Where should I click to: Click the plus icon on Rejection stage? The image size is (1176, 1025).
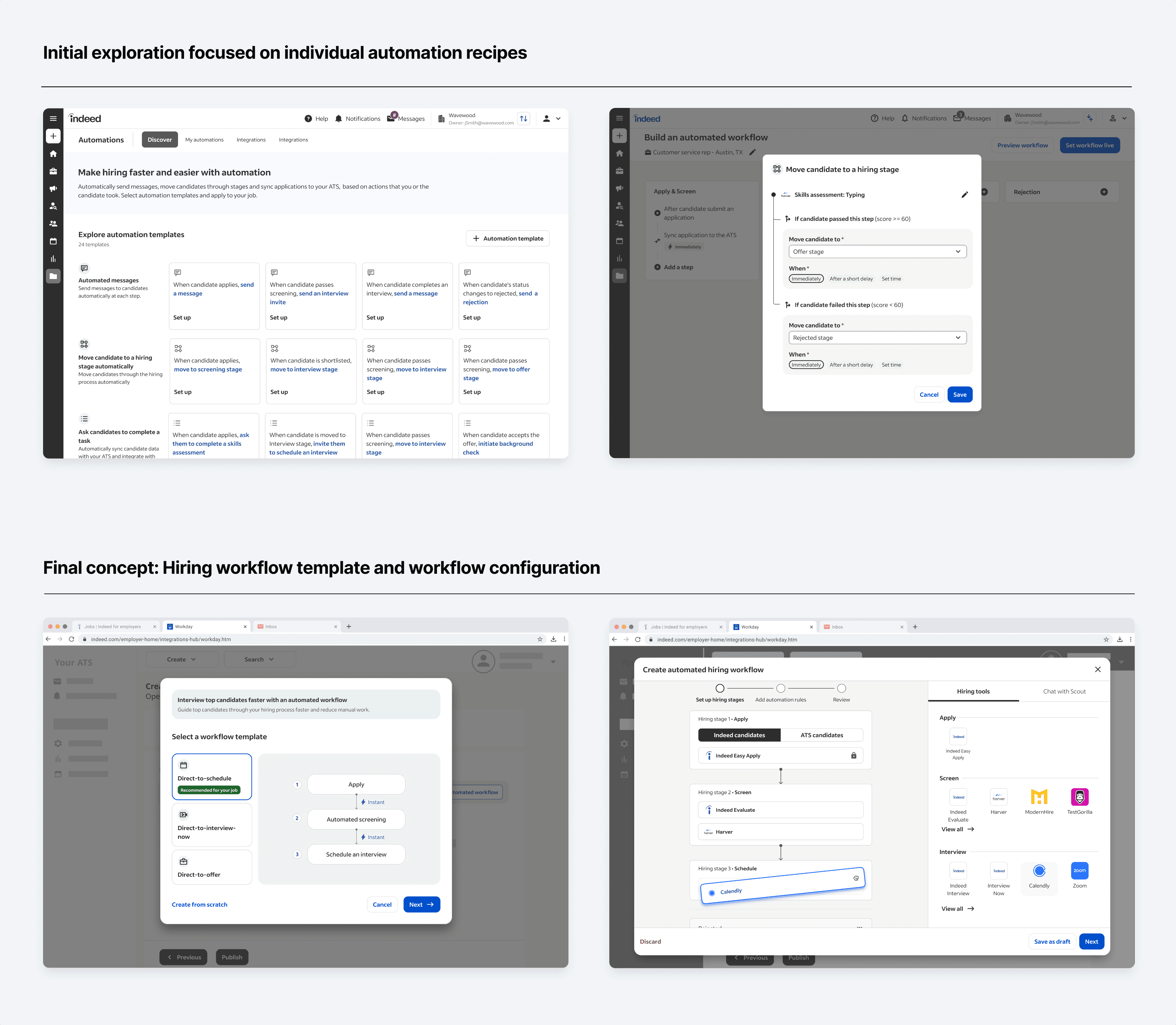(x=1104, y=192)
